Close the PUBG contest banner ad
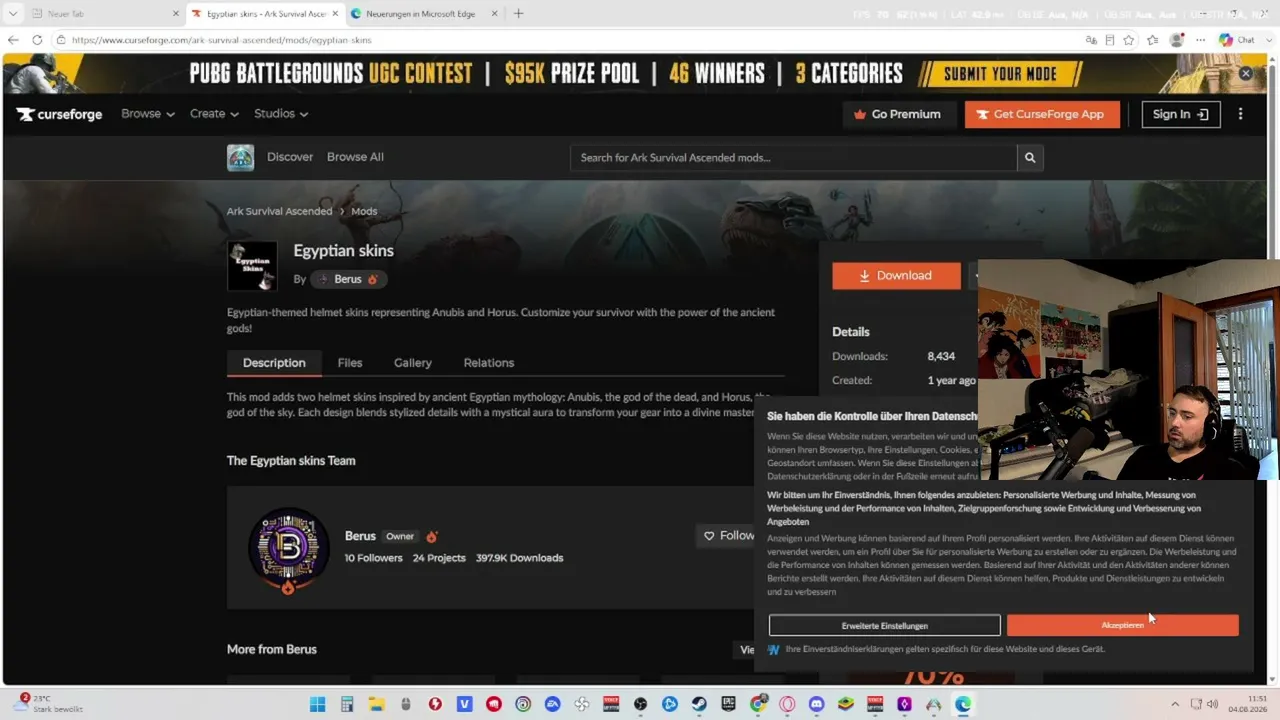 point(1246,73)
